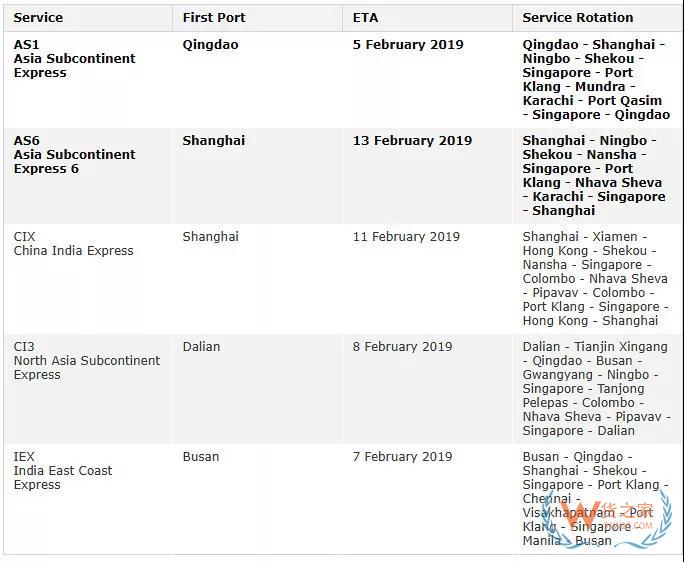Click the 5 February 2019 ETA
This screenshot has width=684, height=562.
point(408,45)
